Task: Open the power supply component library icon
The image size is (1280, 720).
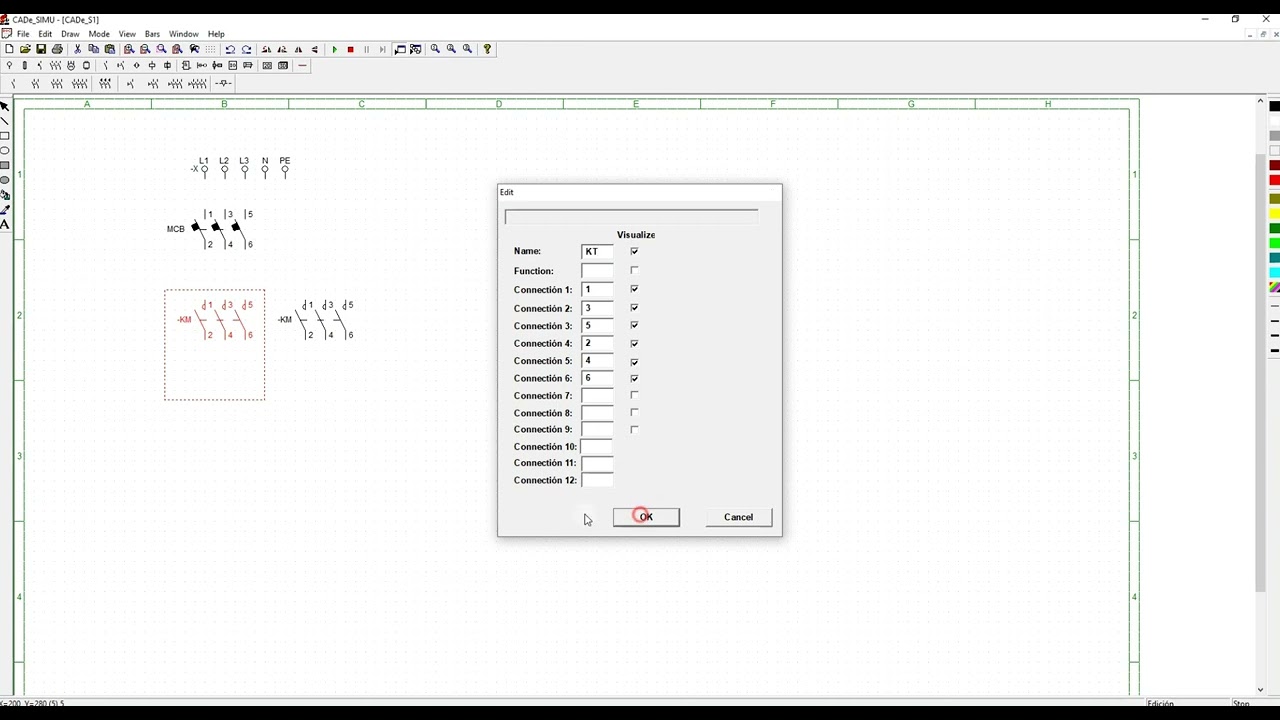Action: 9,66
